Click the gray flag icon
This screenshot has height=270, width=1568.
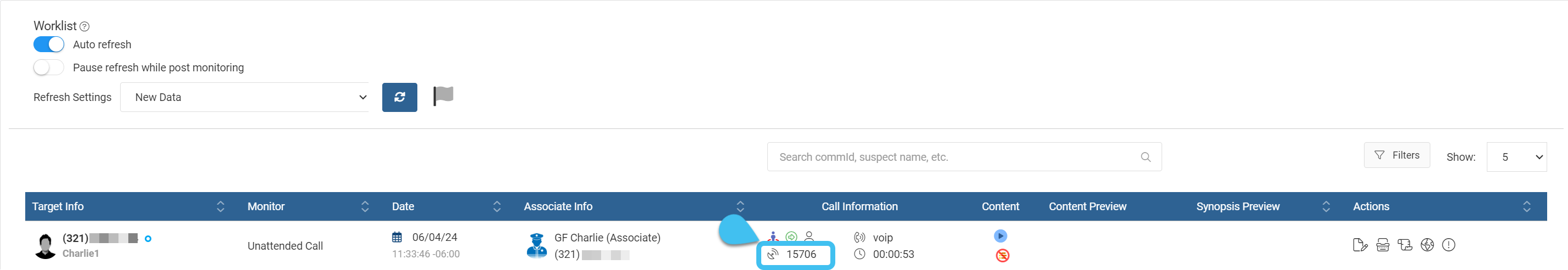point(443,95)
